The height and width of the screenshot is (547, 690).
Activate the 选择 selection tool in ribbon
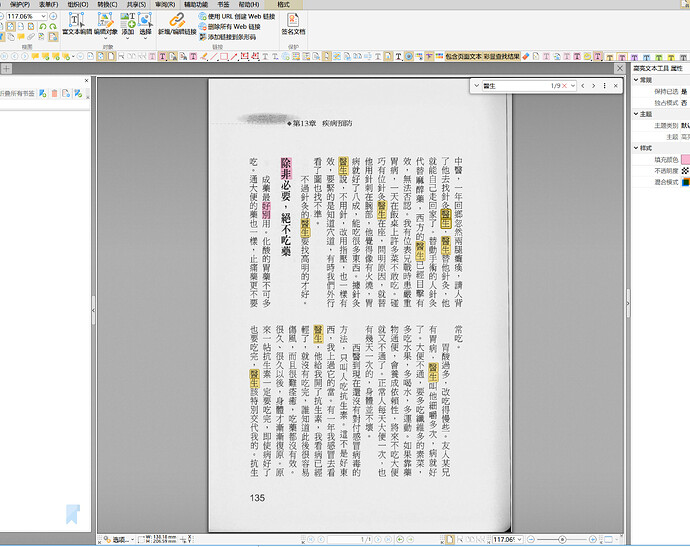tap(145, 24)
